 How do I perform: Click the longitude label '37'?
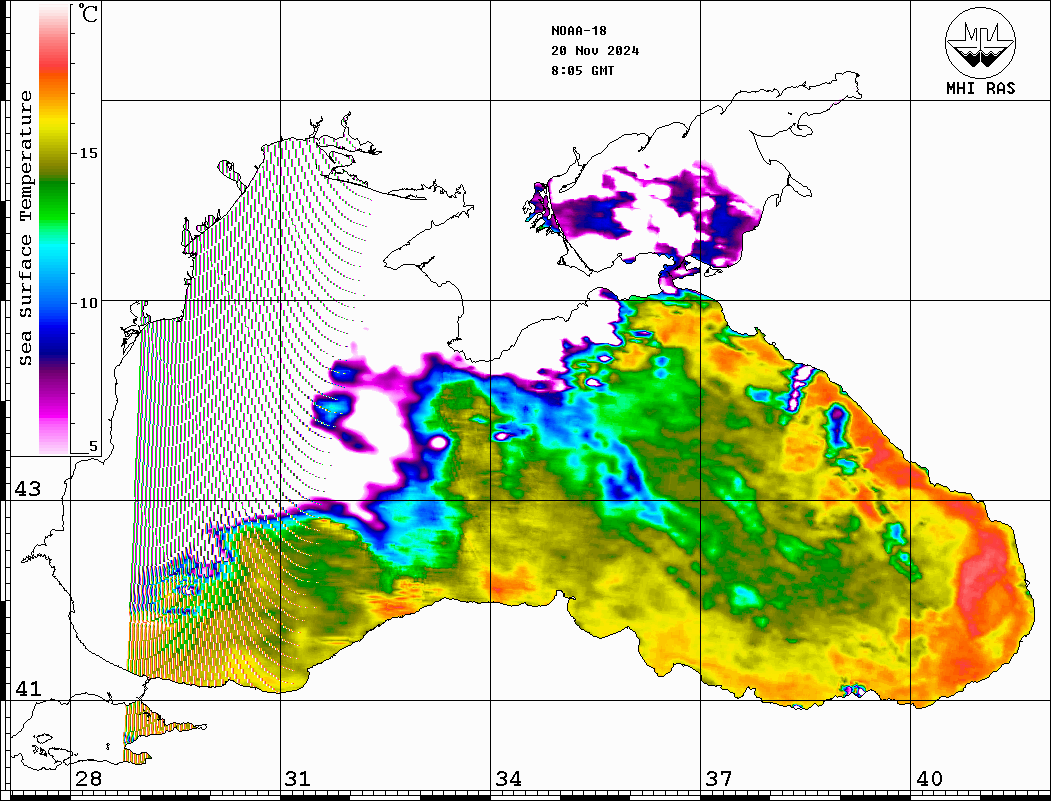[719, 779]
